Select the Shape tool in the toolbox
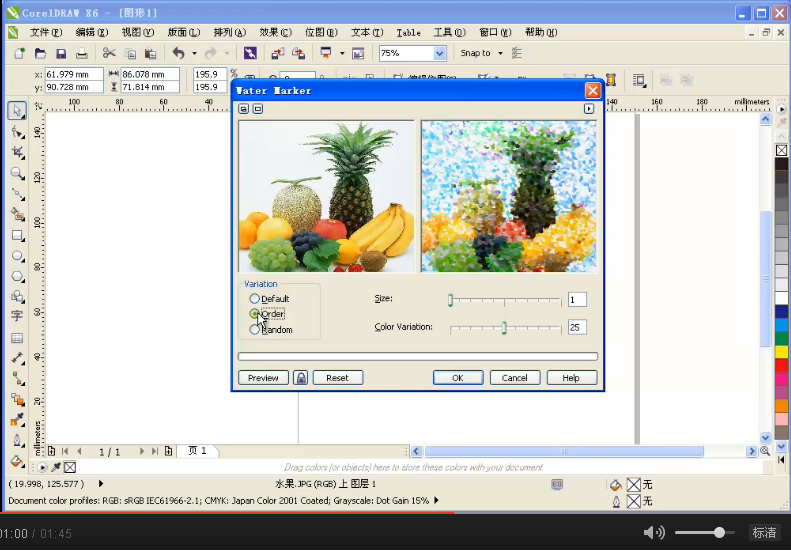This screenshot has height=551, width=791. coord(17,132)
